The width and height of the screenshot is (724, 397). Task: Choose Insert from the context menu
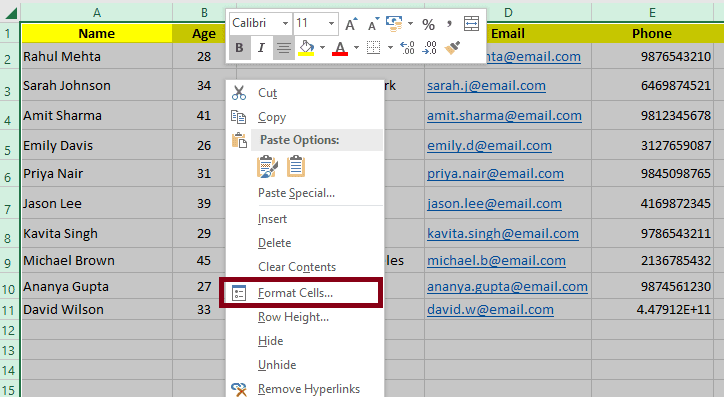(x=305, y=219)
